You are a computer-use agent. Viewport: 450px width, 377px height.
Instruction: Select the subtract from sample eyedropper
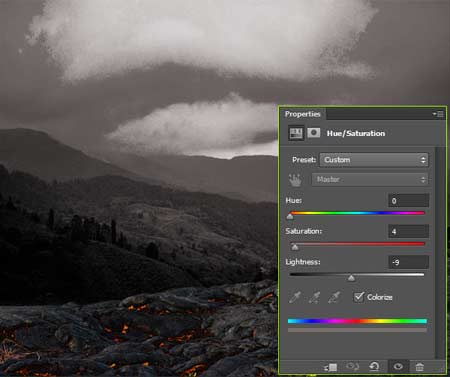[334, 297]
